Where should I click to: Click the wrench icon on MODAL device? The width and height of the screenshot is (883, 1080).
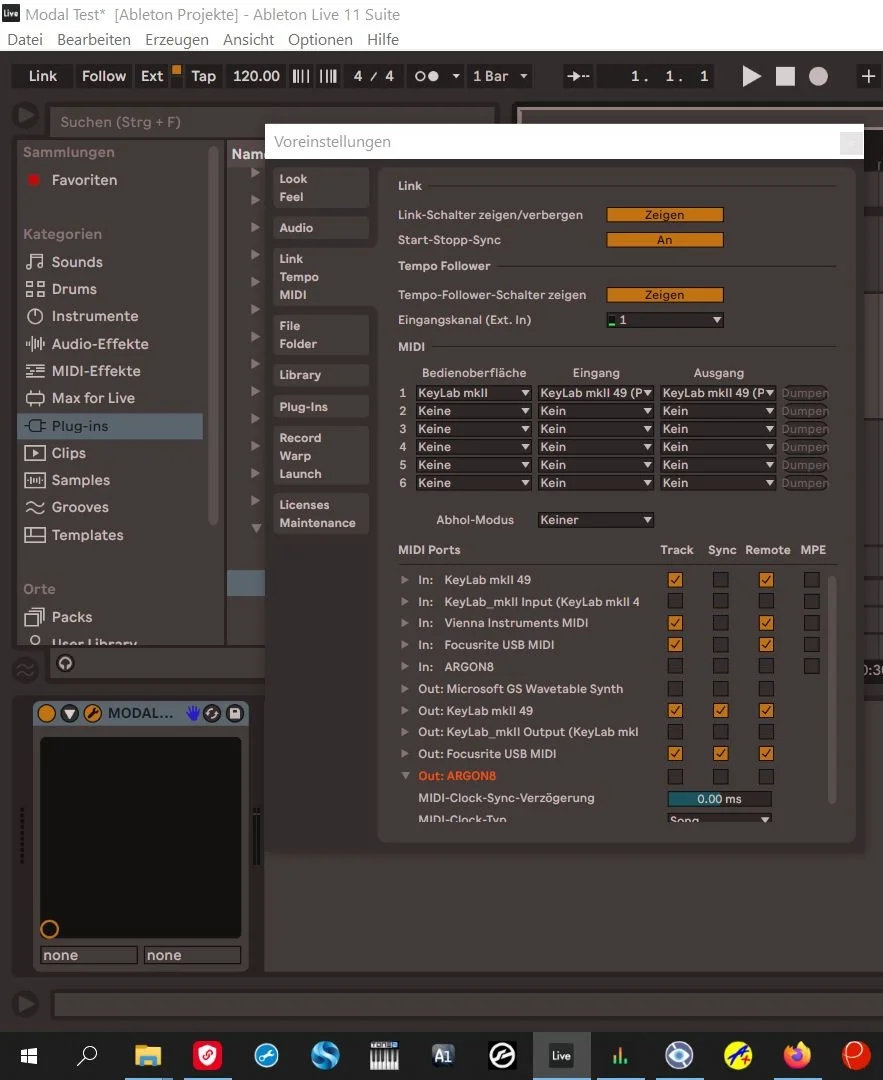click(92, 713)
